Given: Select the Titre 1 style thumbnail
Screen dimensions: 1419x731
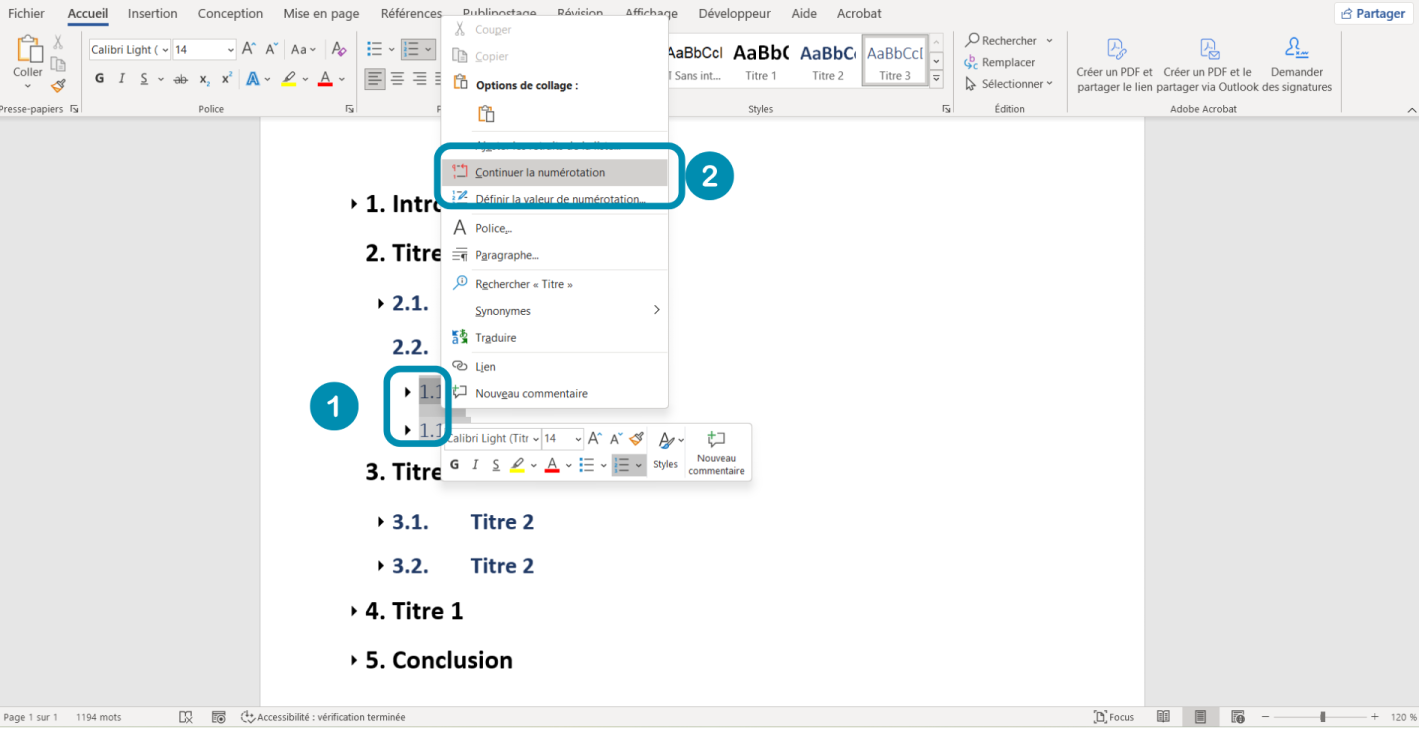Looking at the screenshot, I should coord(760,62).
